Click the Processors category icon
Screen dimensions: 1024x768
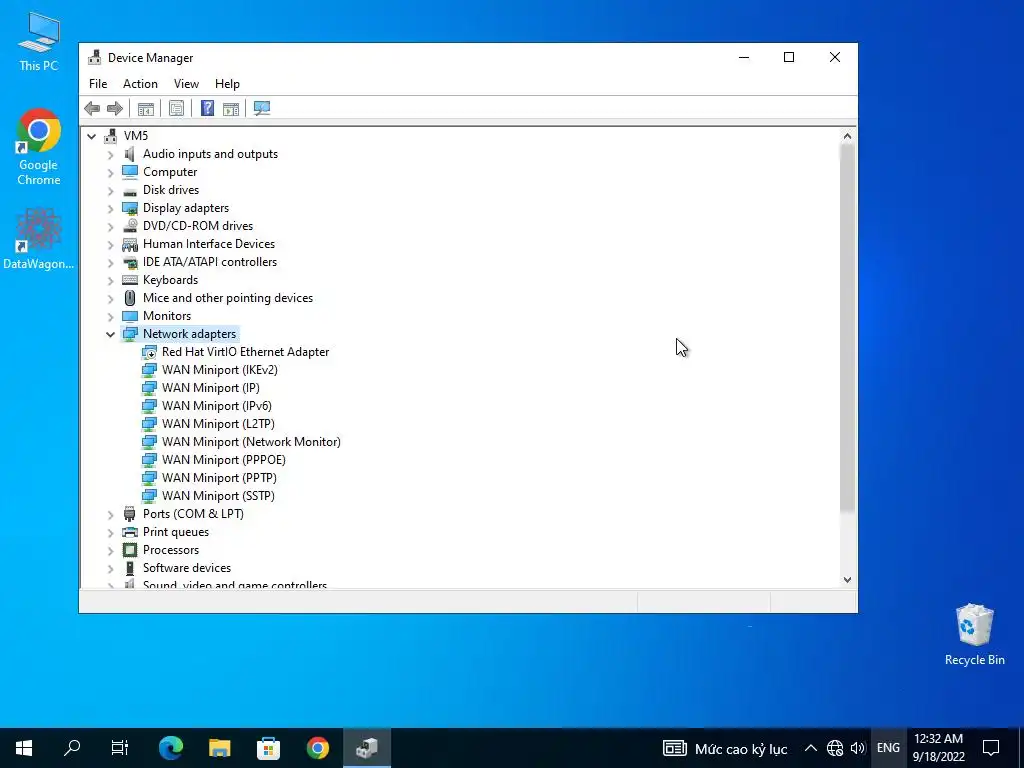(130, 550)
